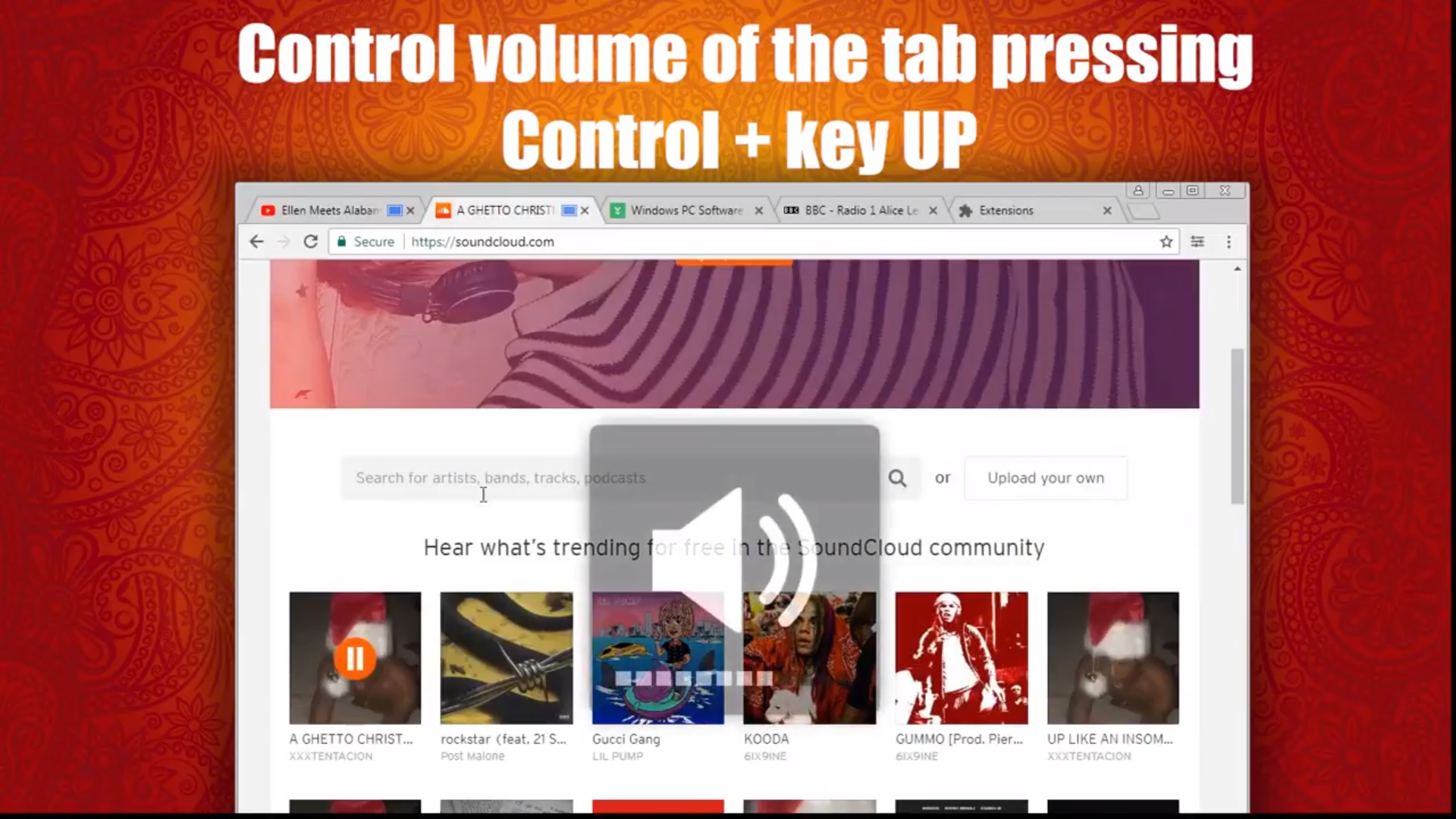The image size is (1456, 819).
Task: Click the Ellen Meets Alabama tab
Action: pyautogui.click(x=330, y=210)
